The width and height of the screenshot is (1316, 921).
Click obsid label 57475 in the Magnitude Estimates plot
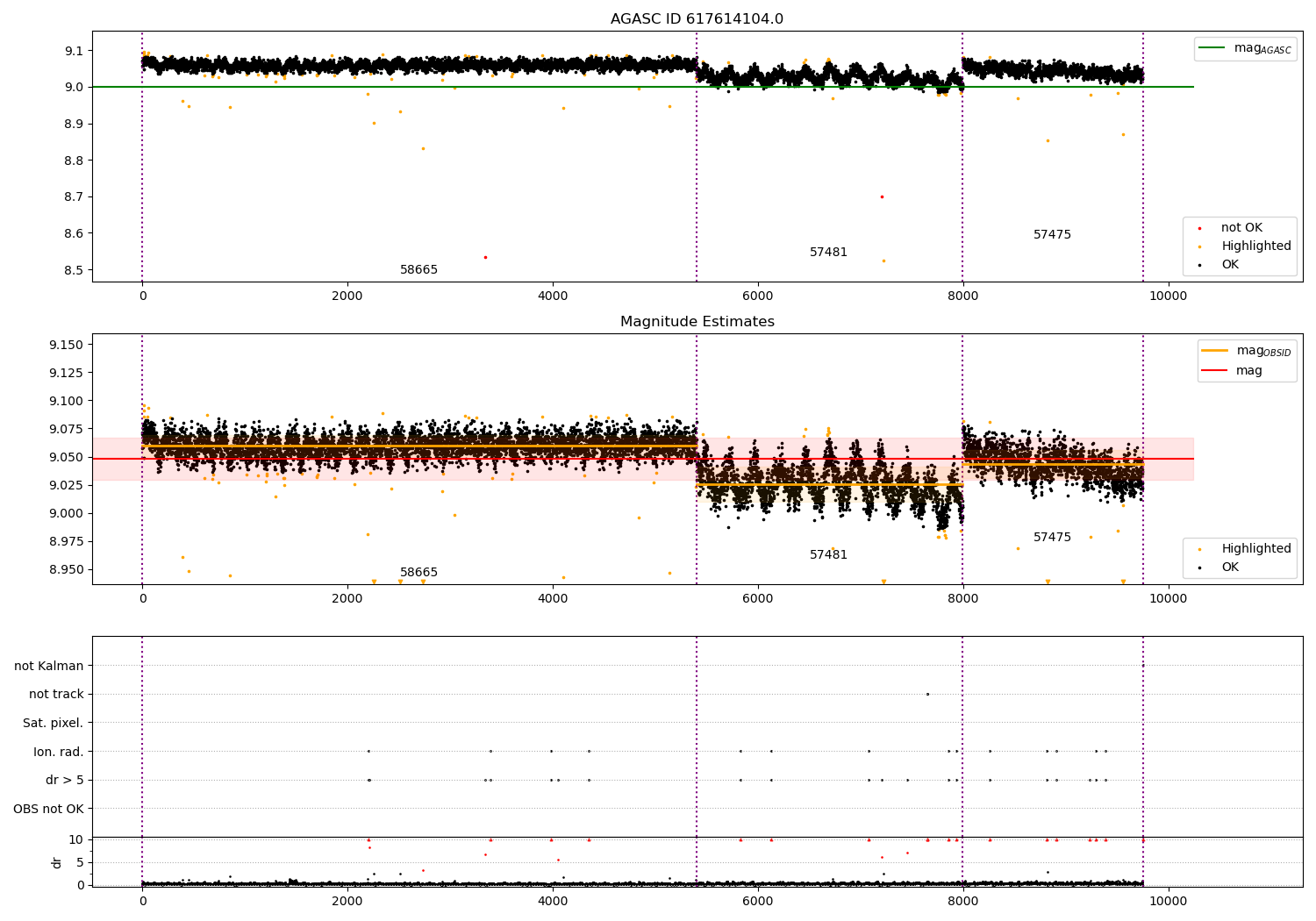click(1052, 538)
